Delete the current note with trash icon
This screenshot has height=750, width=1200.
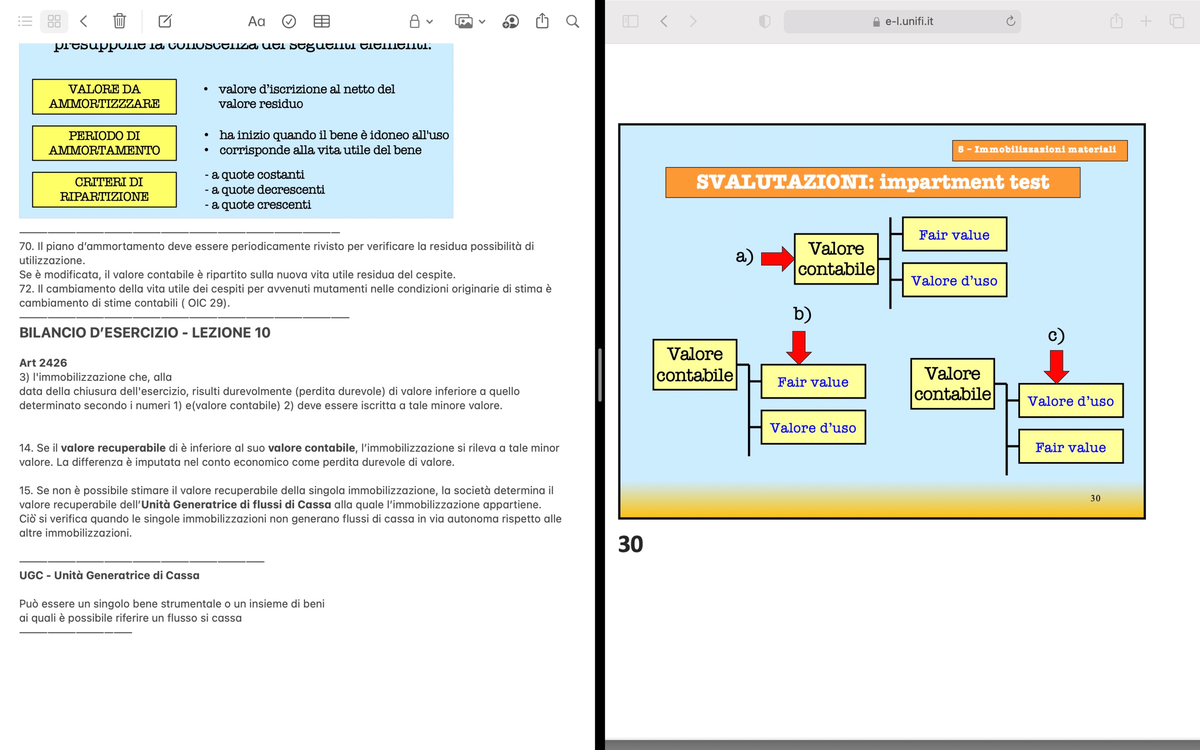click(x=119, y=21)
